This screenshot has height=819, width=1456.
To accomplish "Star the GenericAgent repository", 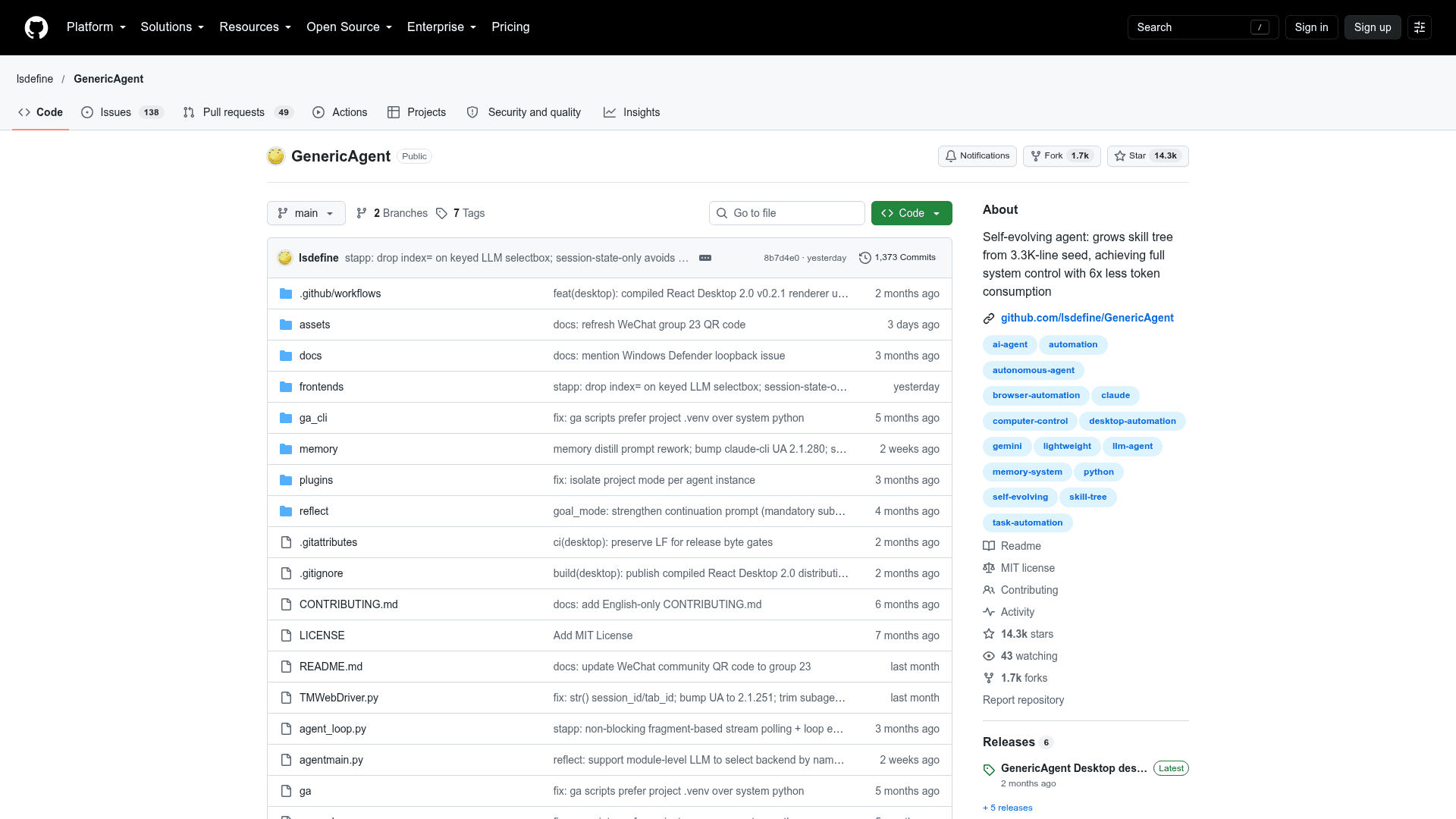I will pos(1147,156).
